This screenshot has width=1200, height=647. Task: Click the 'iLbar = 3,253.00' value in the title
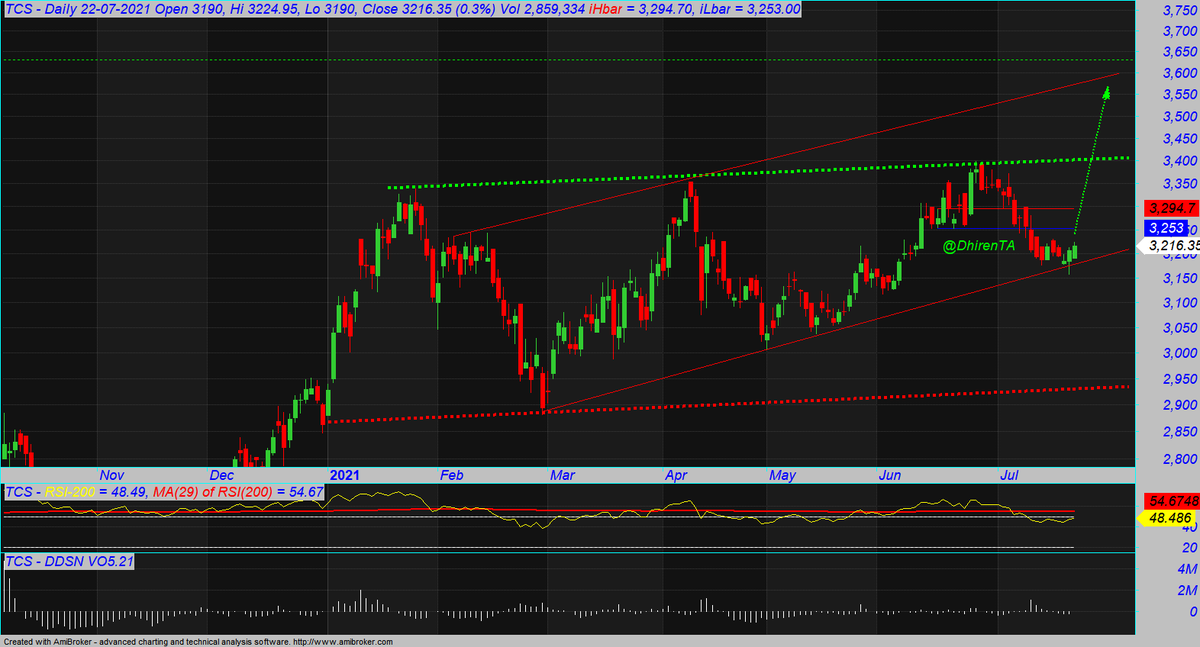[x=752, y=9]
